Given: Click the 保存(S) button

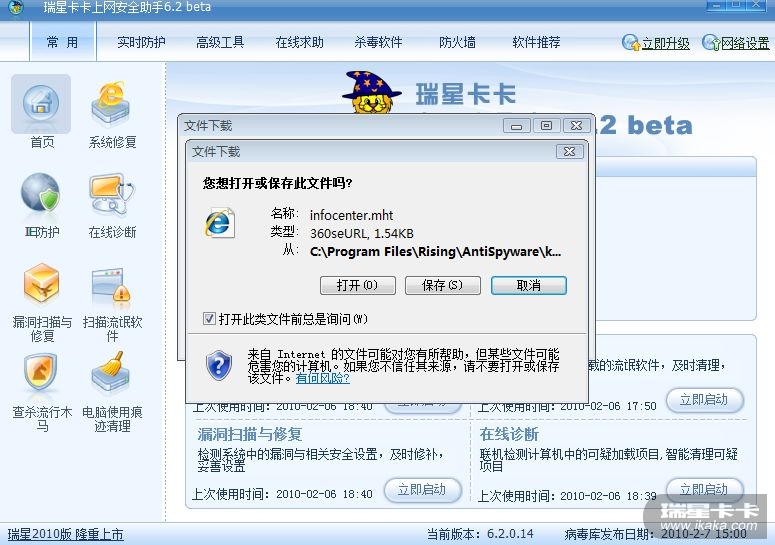Looking at the screenshot, I should tap(442, 285).
